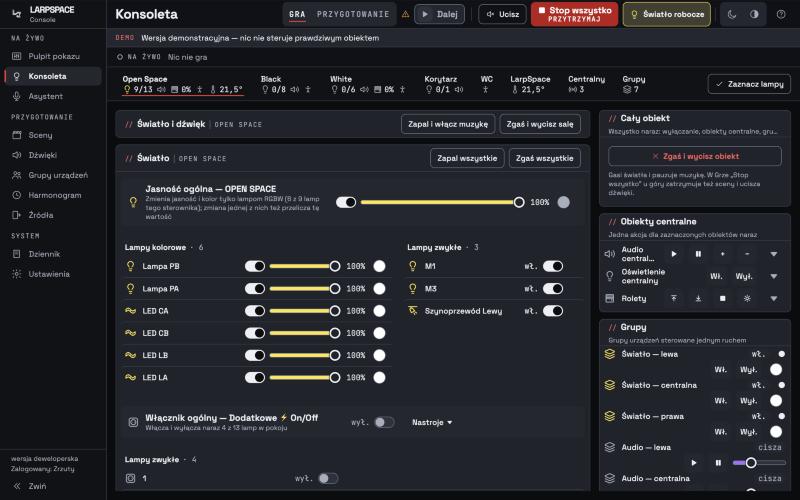Stop Rolety square icon
This screenshot has width=800, height=500.
[722, 298]
